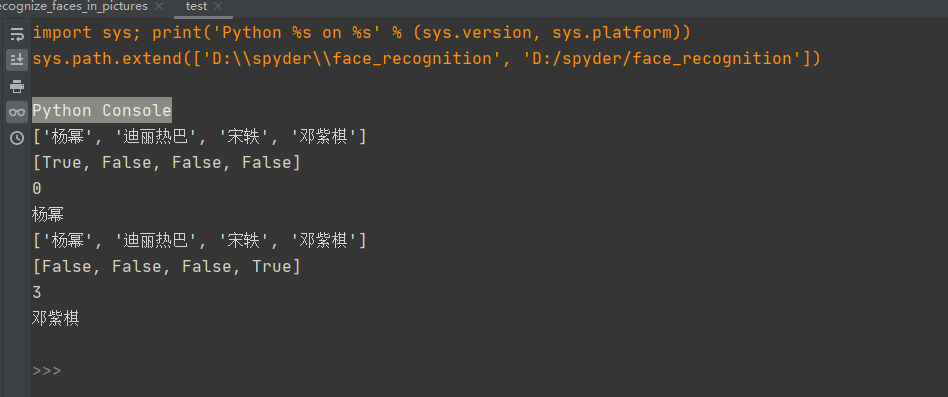Click the highlighted Python Console text
This screenshot has height=397, width=948.
tap(102, 111)
